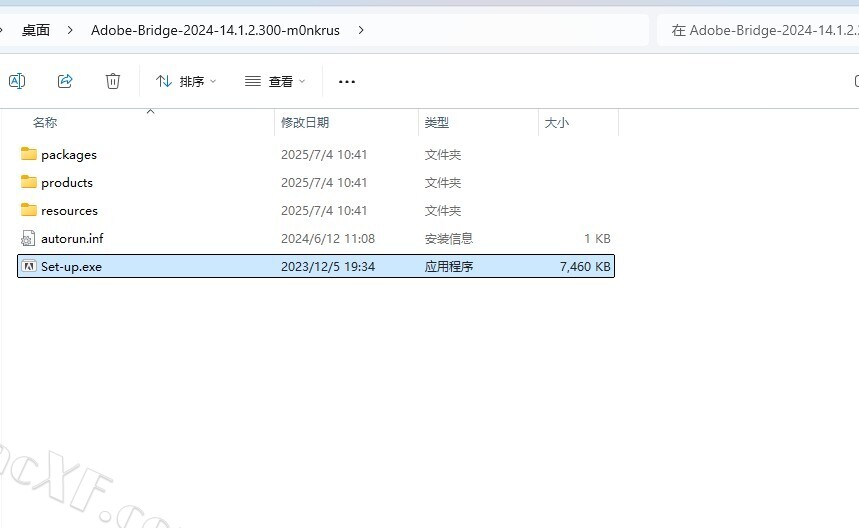Sort by 类型 column header
859x528 pixels.
click(x=437, y=123)
